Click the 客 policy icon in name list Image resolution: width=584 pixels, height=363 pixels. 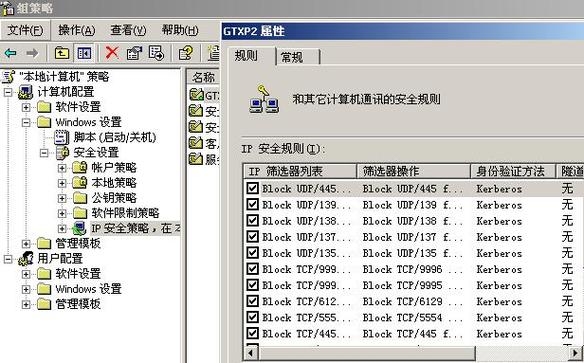pos(196,143)
